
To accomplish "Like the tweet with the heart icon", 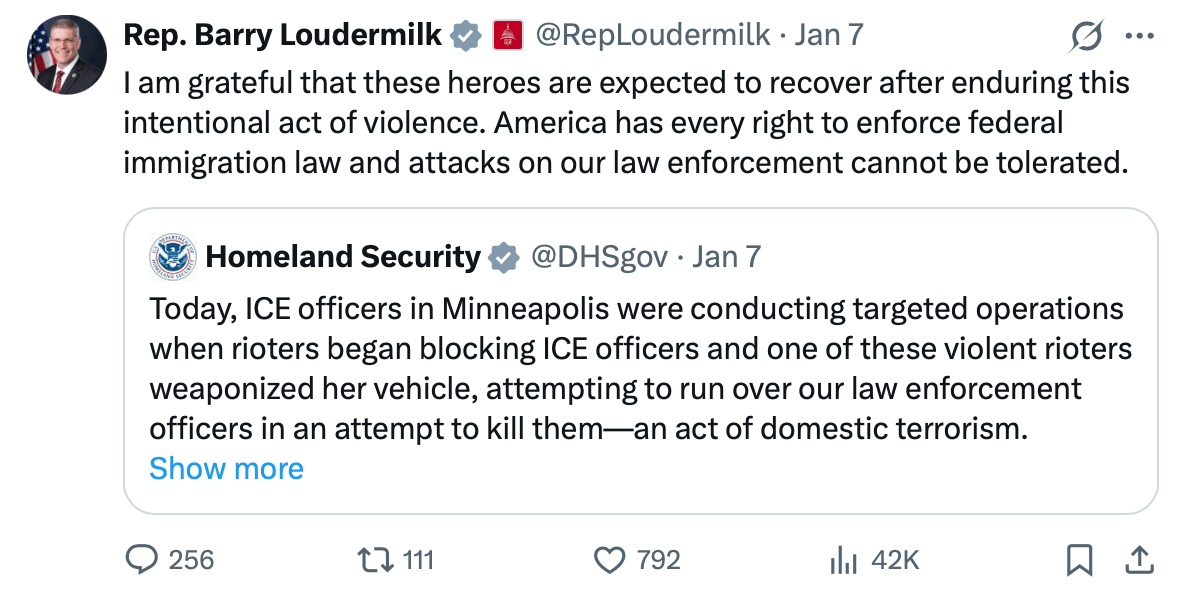I will (609, 560).
